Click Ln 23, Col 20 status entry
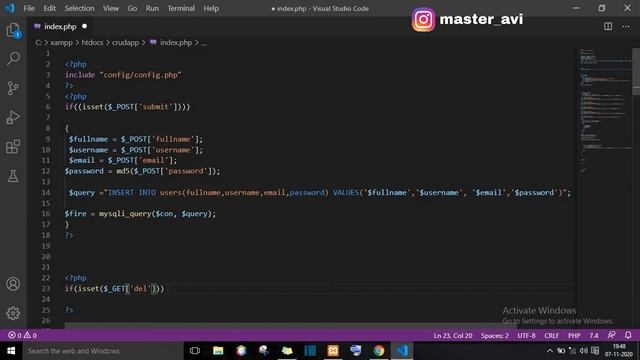 tap(453, 336)
